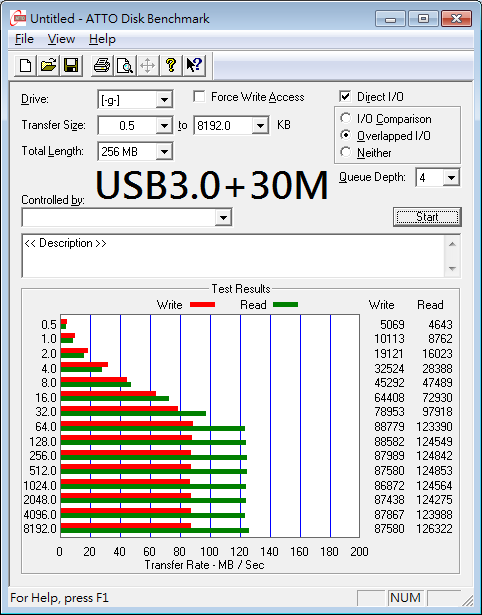Enable the Force Write Access checkbox
482x615 pixels.
[x=199, y=96]
